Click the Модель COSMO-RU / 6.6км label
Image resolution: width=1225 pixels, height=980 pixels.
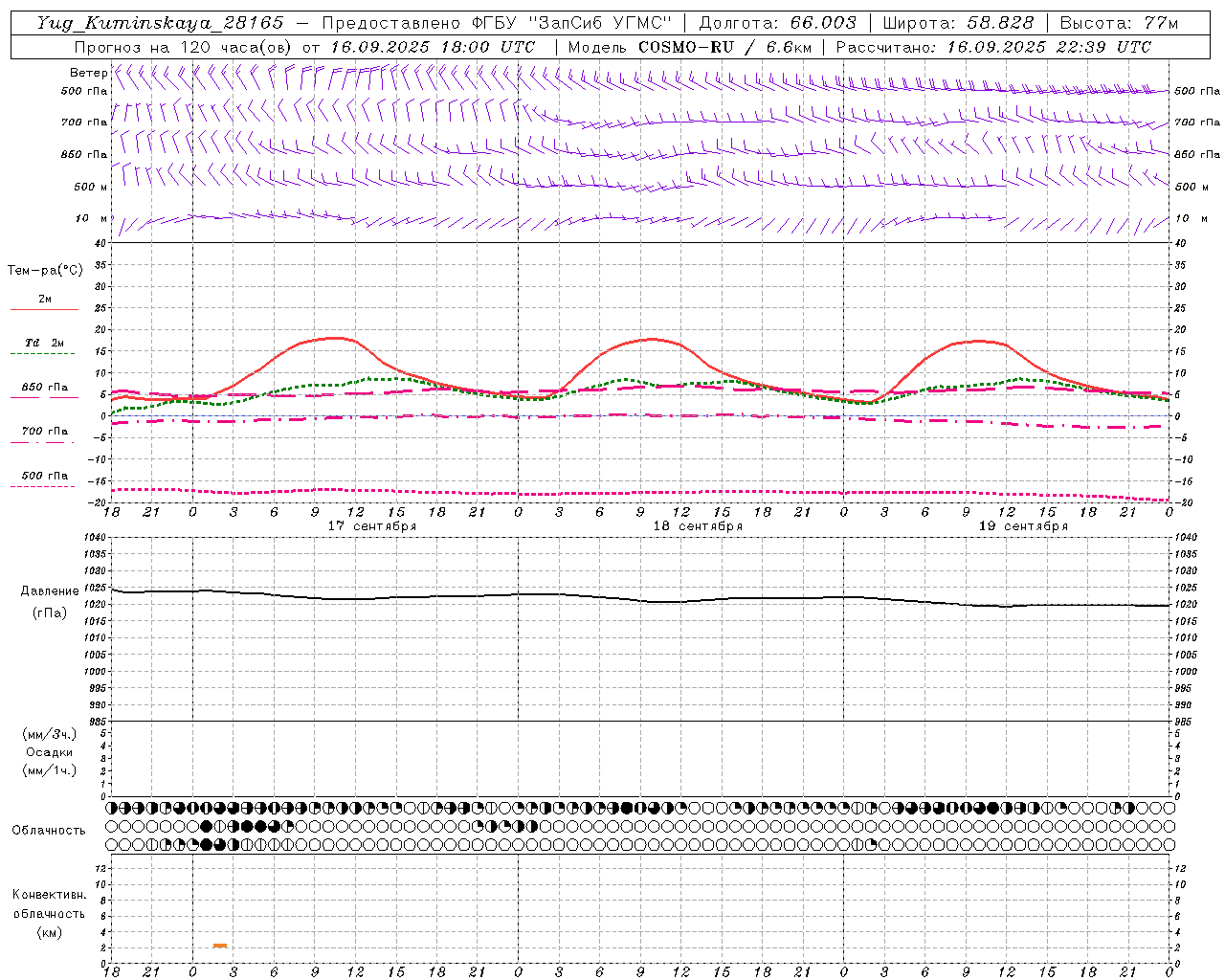click(689, 47)
